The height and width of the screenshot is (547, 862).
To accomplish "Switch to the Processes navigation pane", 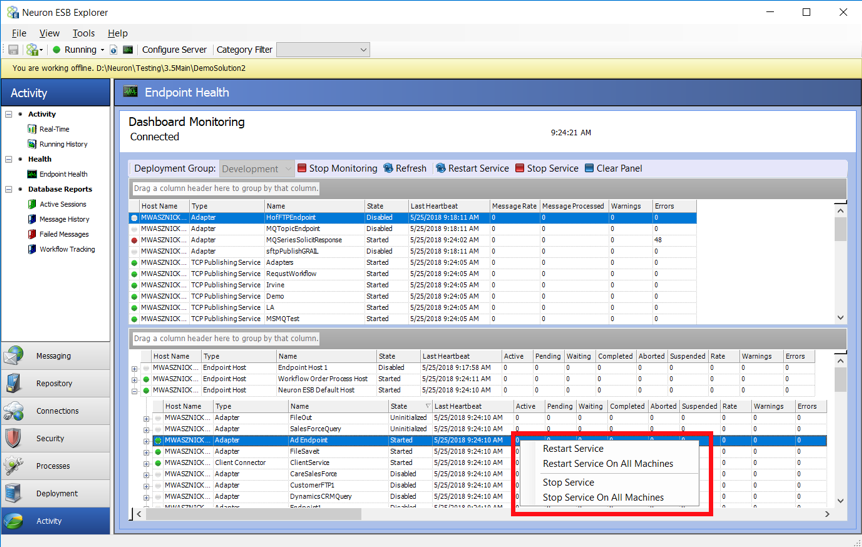I will (x=56, y=466).
